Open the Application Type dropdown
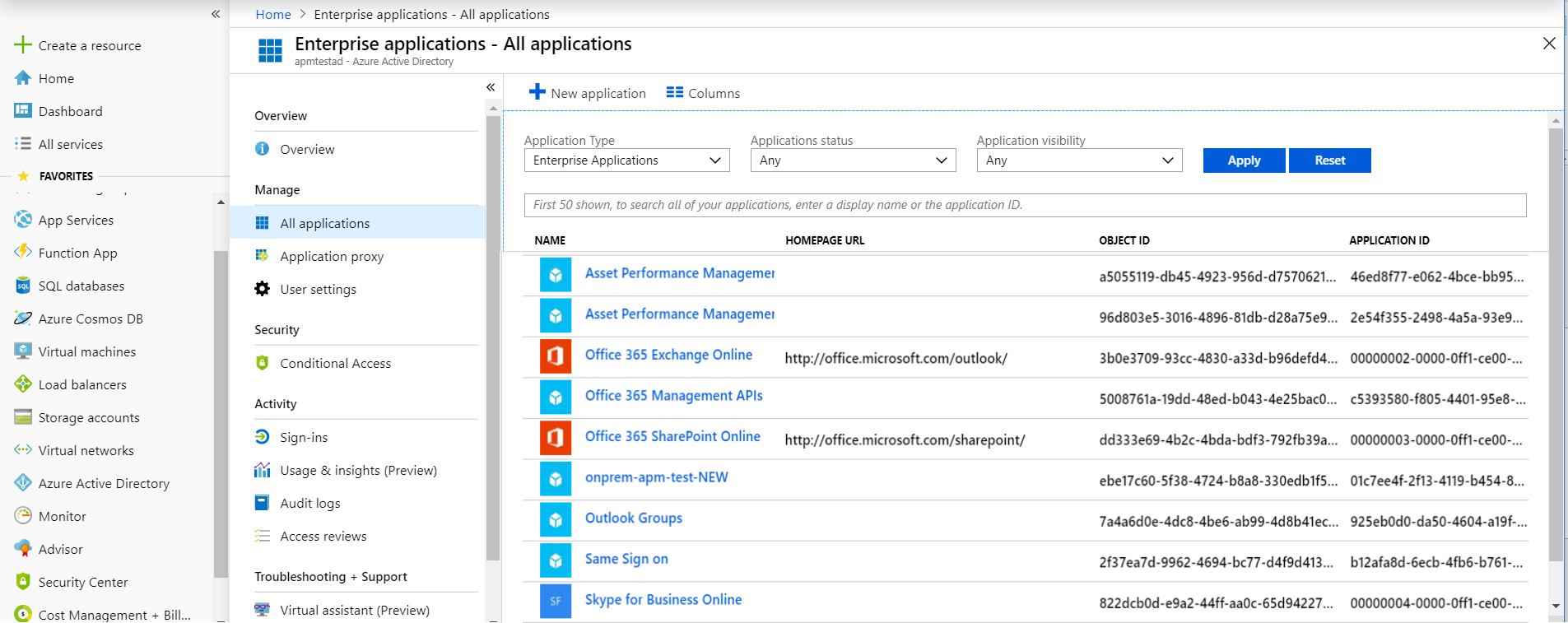 [627, 160]
